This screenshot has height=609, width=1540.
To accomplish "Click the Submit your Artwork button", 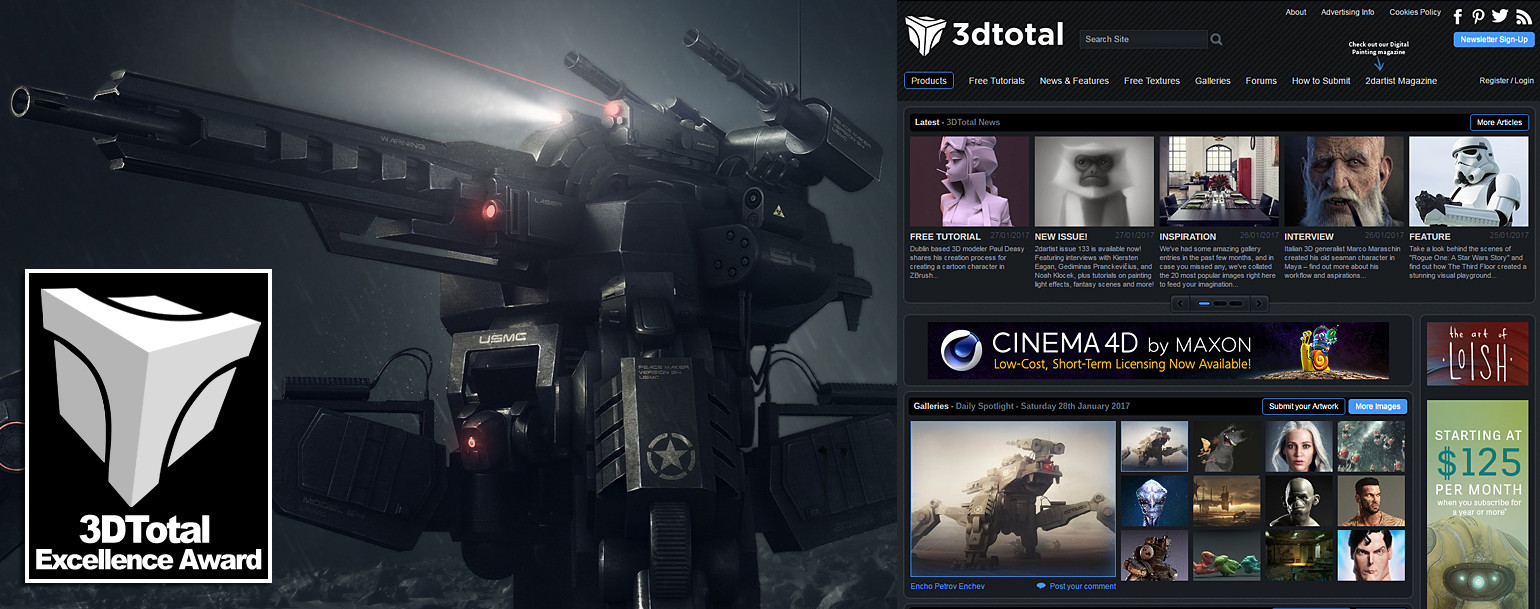I will pyautogui.click(x=1303, y=406).
